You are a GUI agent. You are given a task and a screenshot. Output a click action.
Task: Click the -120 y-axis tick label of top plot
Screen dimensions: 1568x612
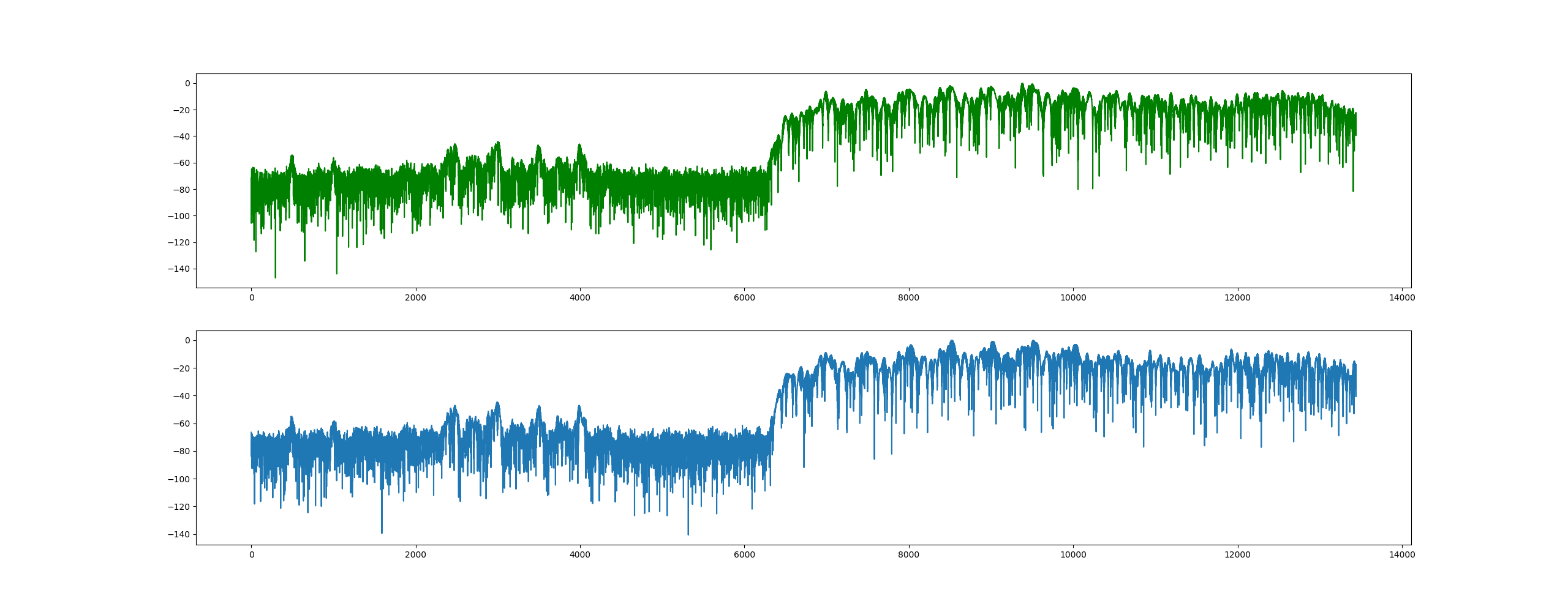(x=178, y=242)
